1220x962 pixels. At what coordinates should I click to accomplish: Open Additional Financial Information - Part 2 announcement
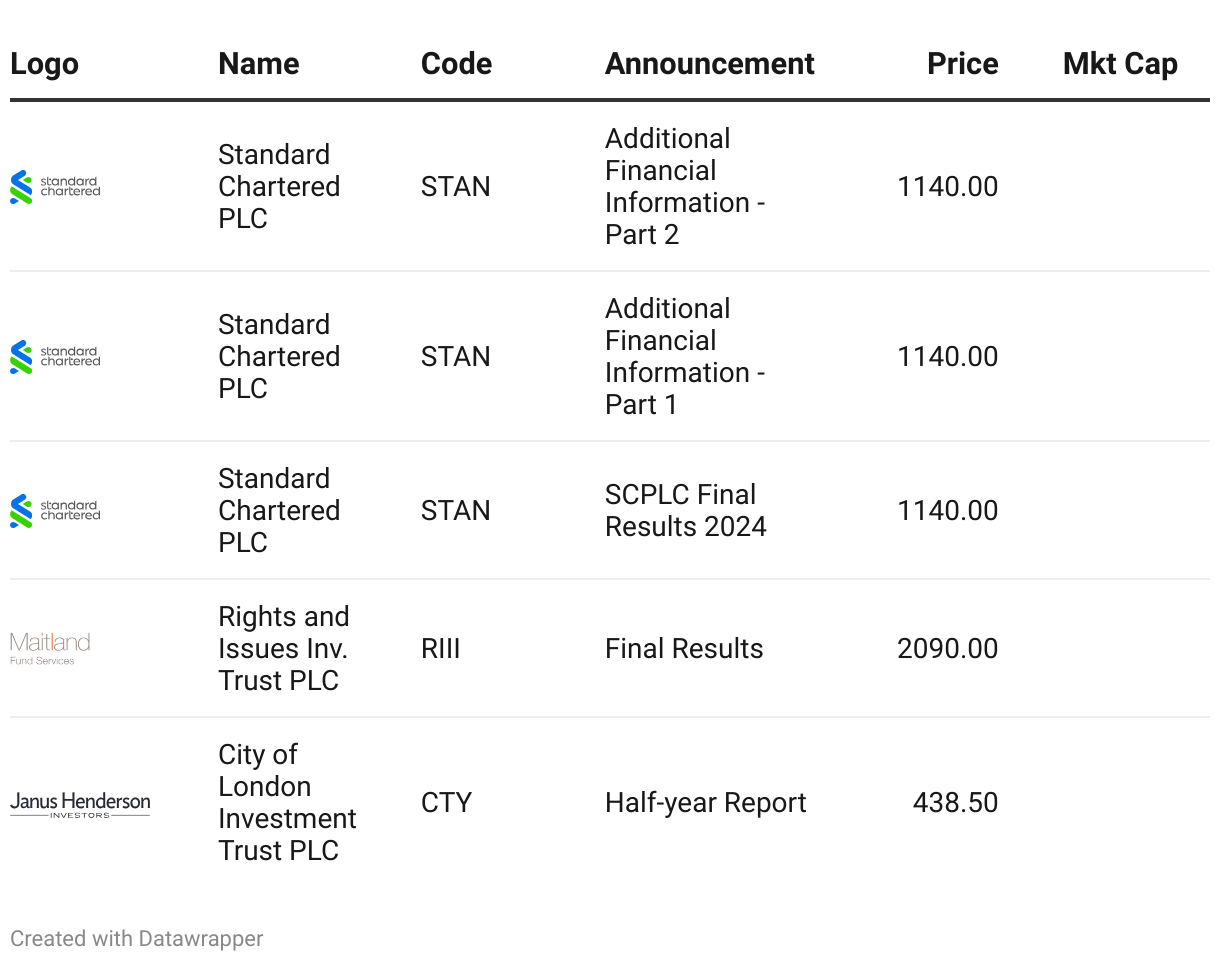coord(685,187)
